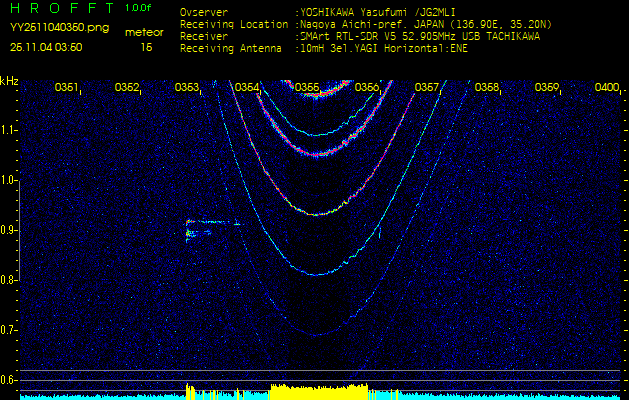This screenshot has width=629, height=400.
Task: Click the 1.1 kHz axis label
Action: click(9, 130)
